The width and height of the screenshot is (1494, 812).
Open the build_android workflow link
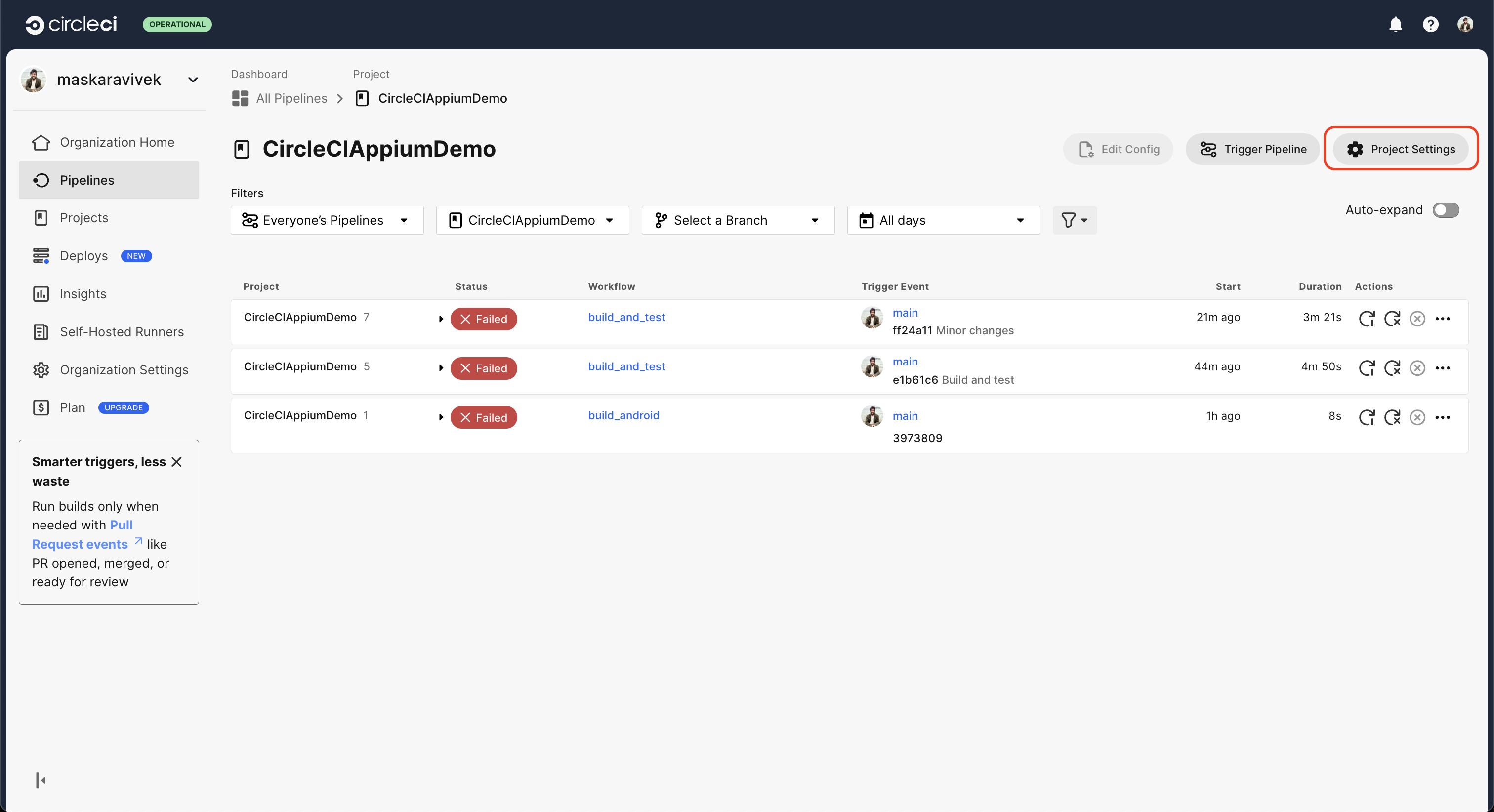[623, 415]
